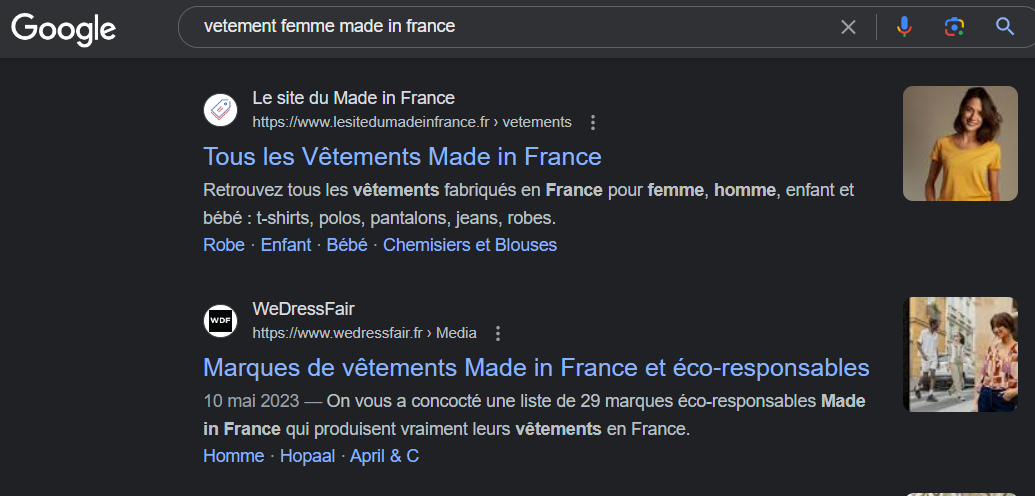Open Google Lens image search
1035x496 pixels.
coord(954,27)
